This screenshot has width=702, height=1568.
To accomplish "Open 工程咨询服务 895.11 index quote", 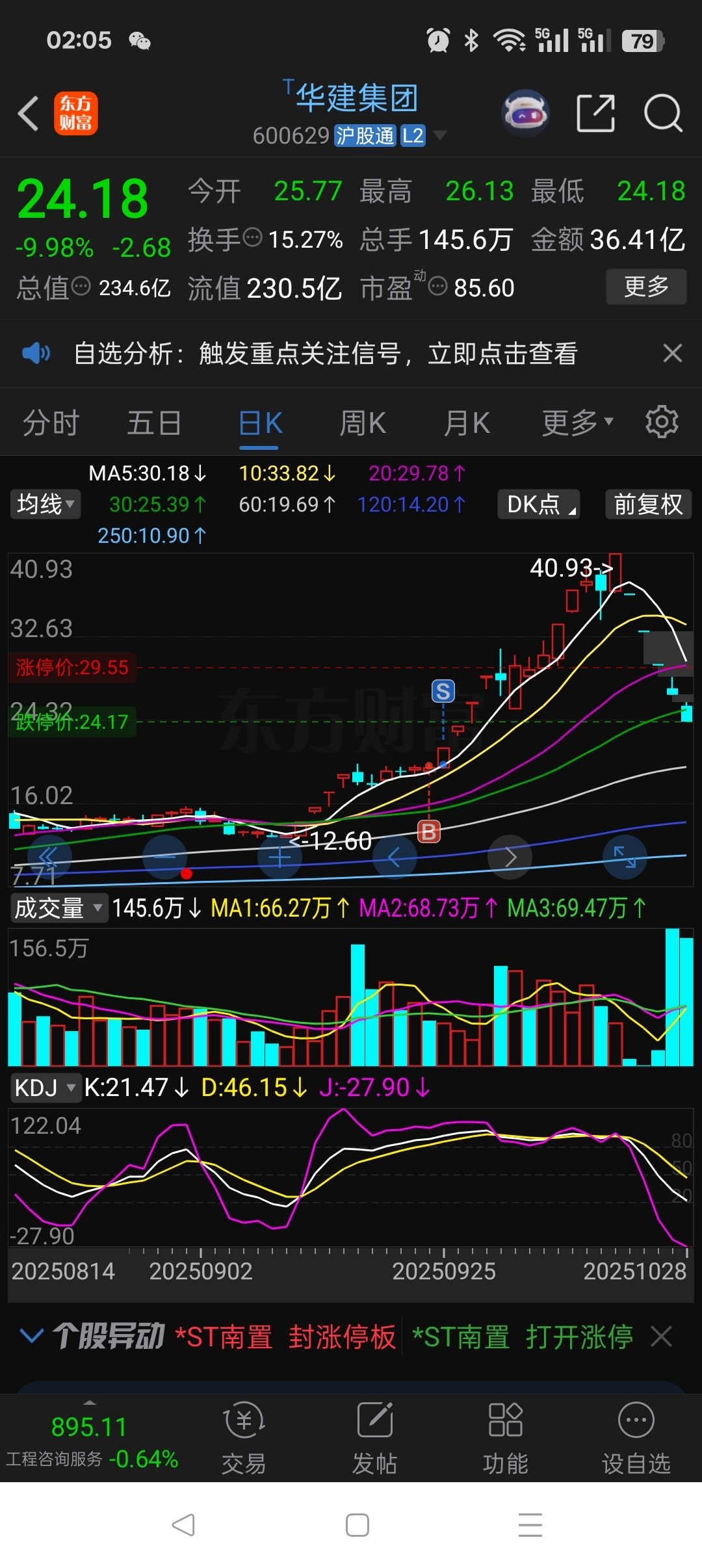I will [x=92, y=1441].
